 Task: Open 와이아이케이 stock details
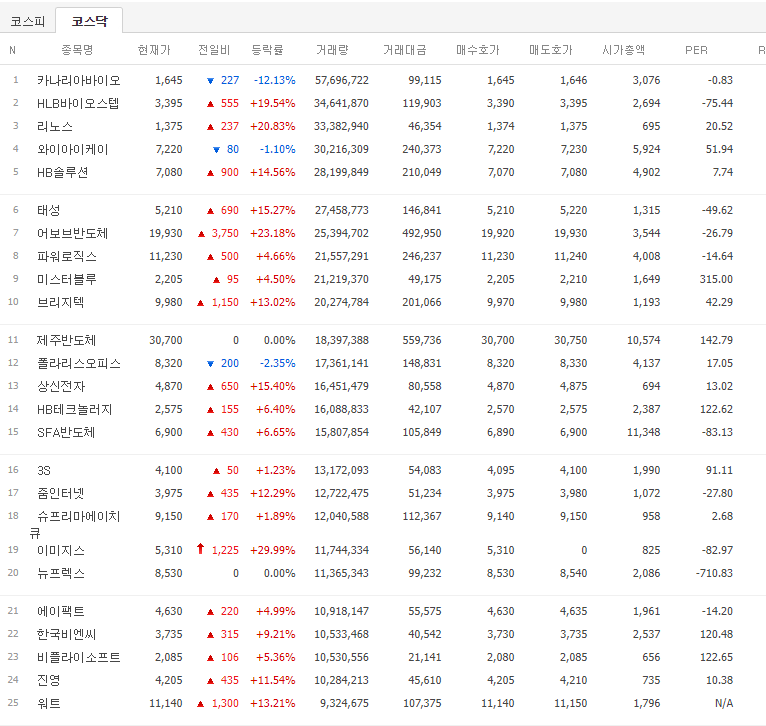point(72,149)
